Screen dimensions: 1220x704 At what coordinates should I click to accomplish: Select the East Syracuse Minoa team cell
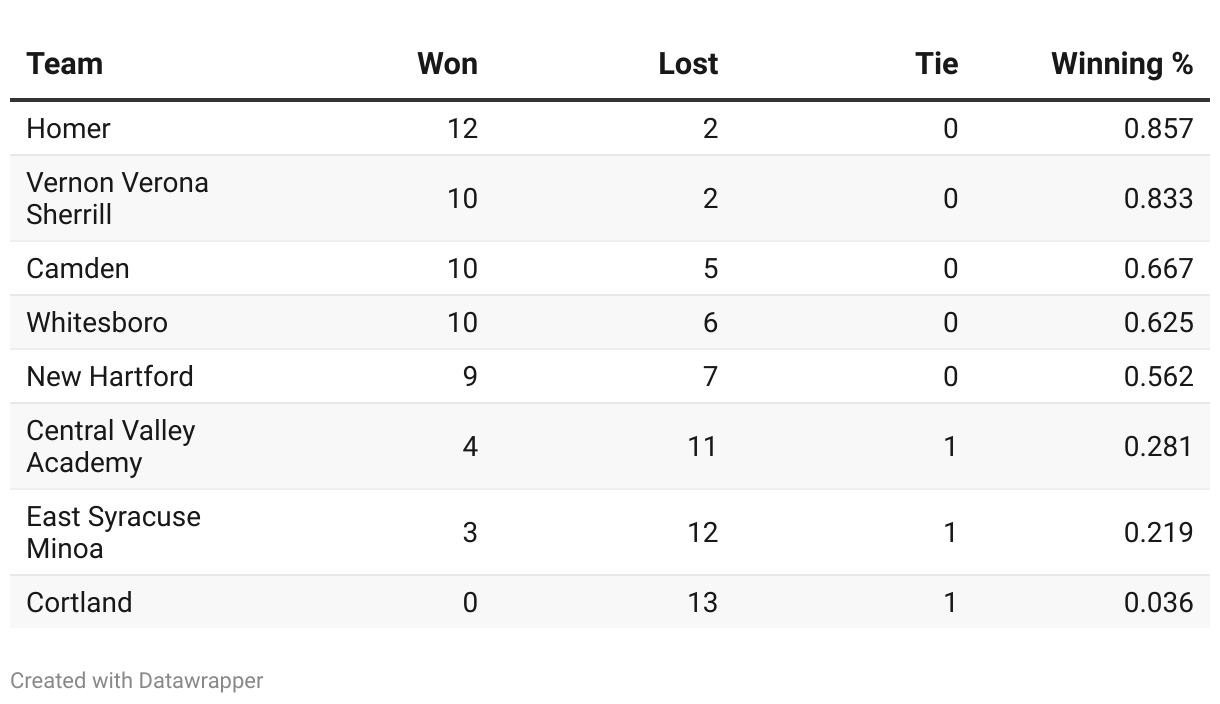pos(113,532)
